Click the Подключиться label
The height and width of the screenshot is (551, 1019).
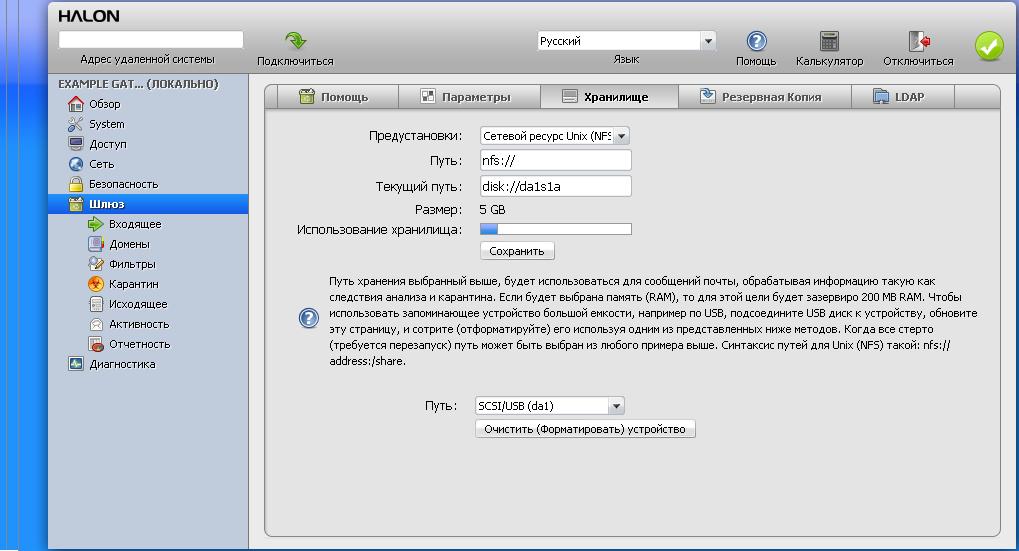click(x=295, y=61)
